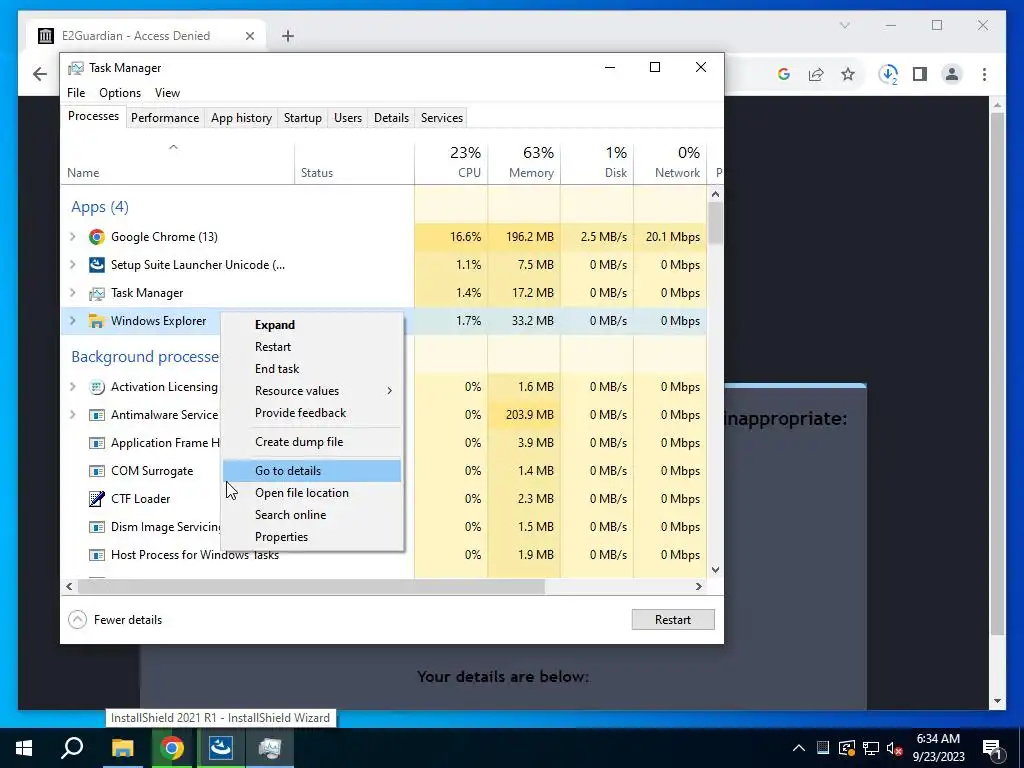The width and height of the screenshot is (1024, 768).
Task: Open the Services tab
Action: tap(441, 118)
